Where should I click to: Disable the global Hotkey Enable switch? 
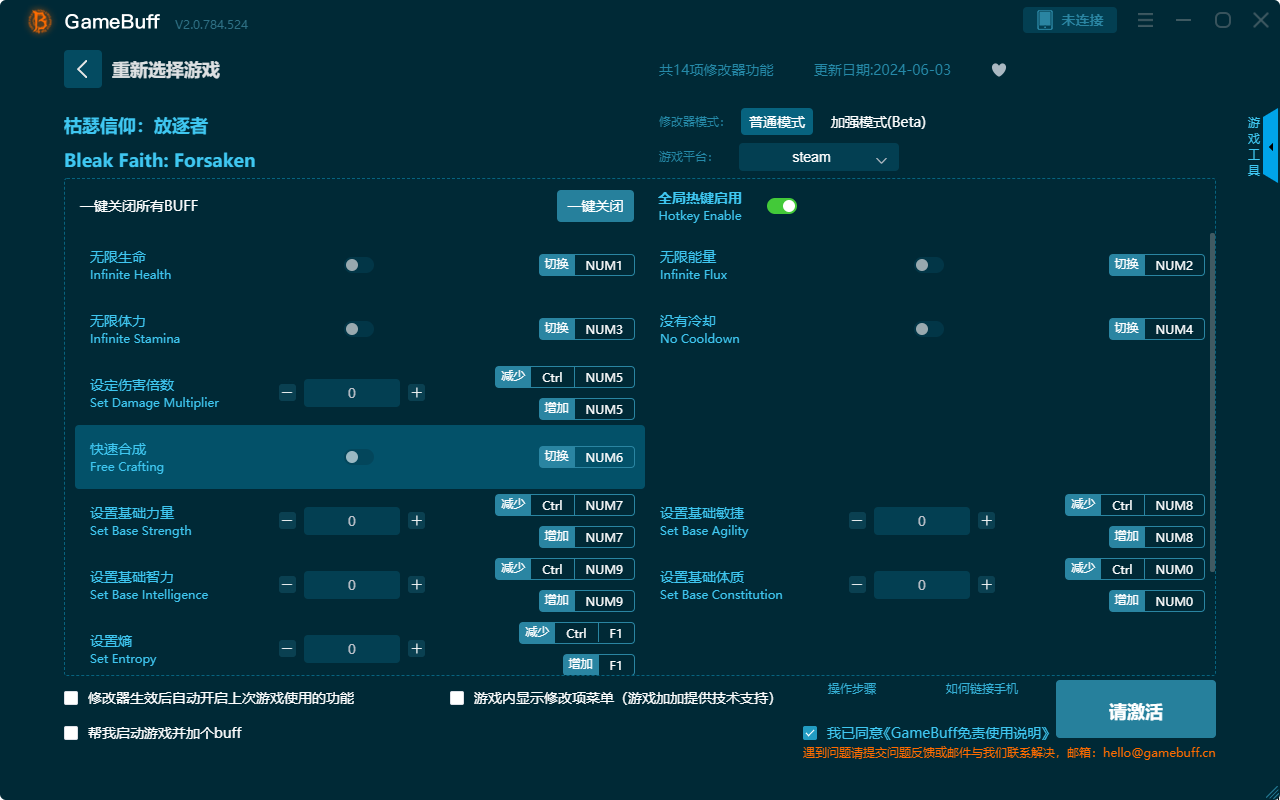[x=782, y=206]
